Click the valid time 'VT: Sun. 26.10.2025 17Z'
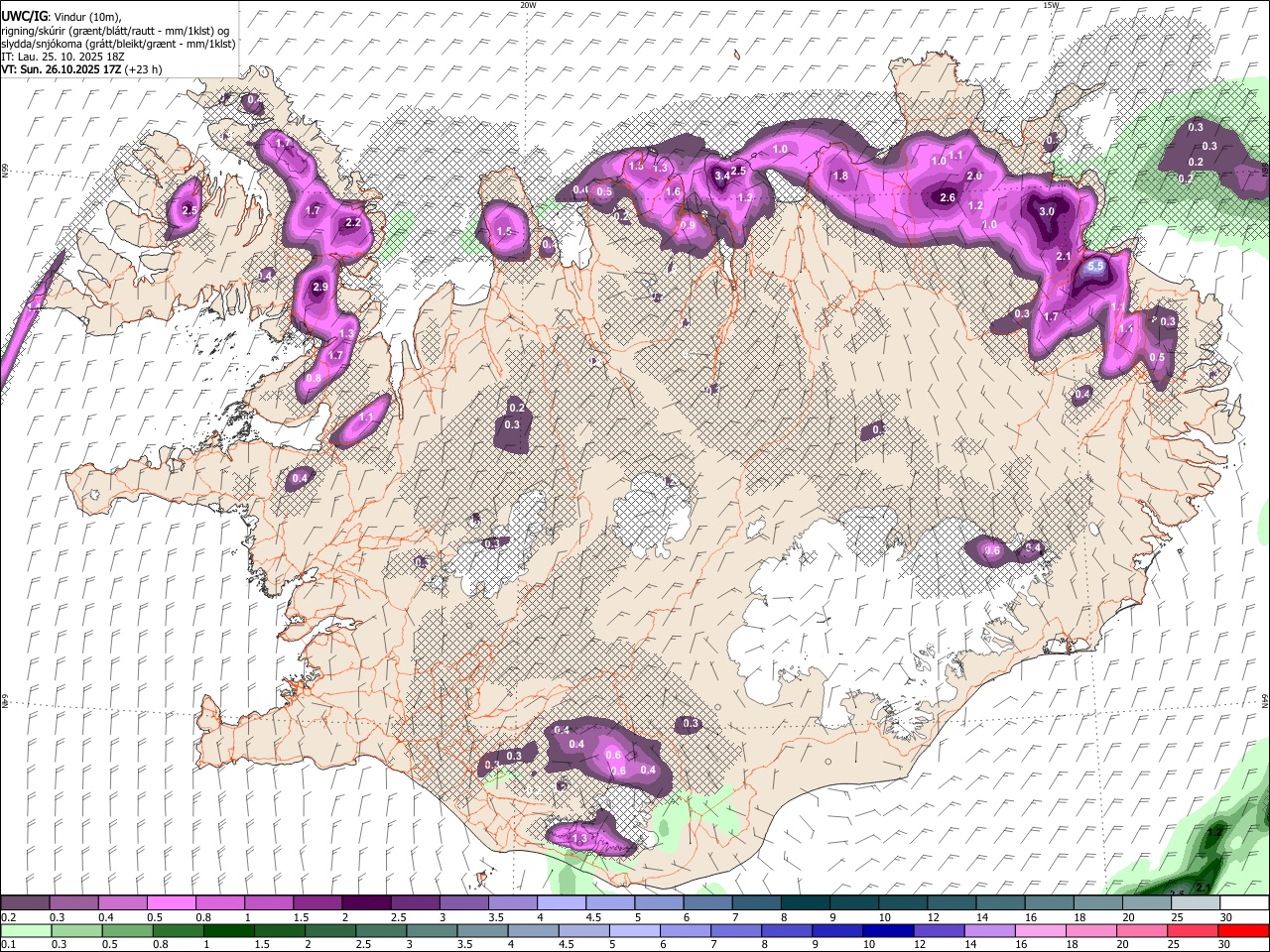Screen dimensions: 1270x952 pyautogui.click(x=62, y=69)
